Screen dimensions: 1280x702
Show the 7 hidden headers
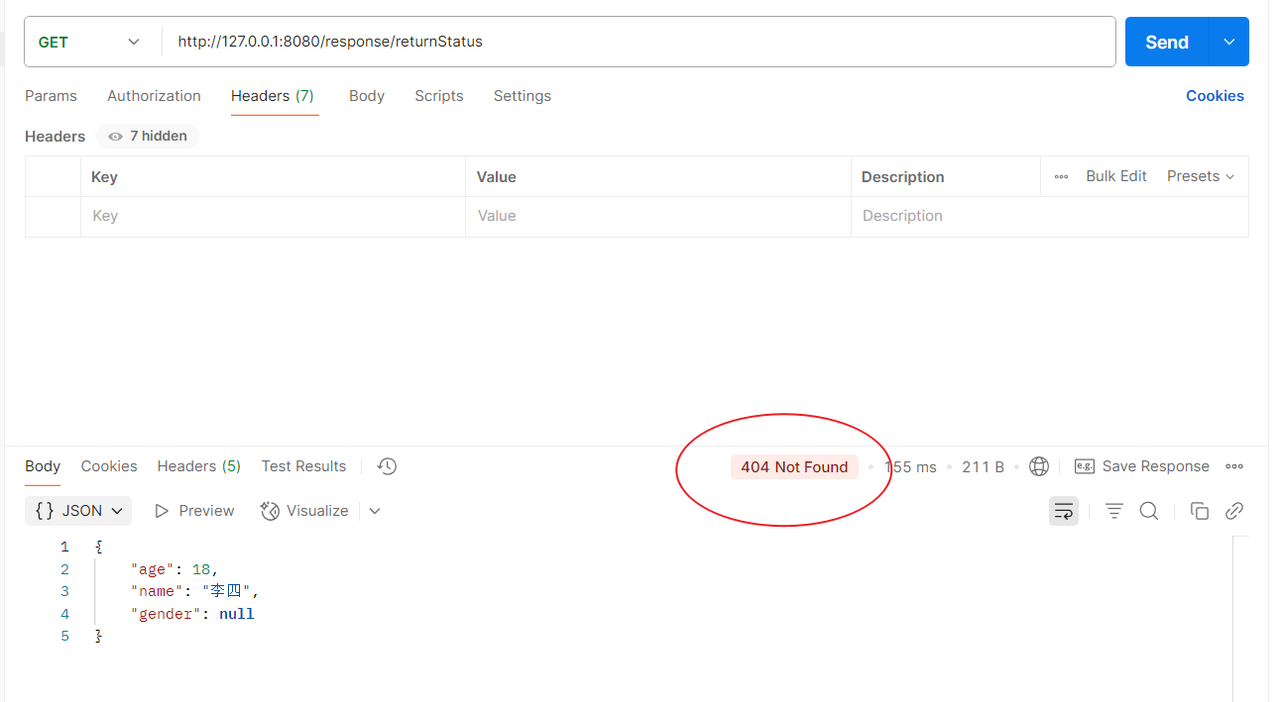coord(148,136)
